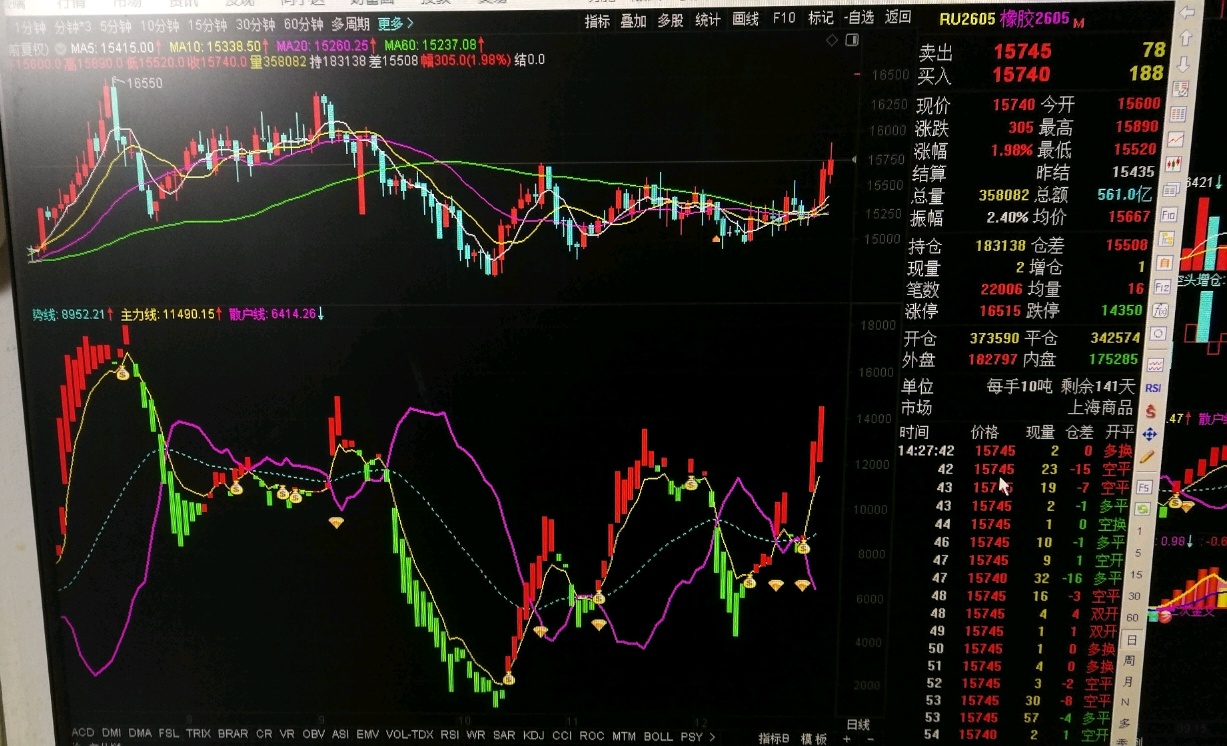Click the line-chart icon in right toolbar
Screen dimensions: 1227x746
tap(1175, 139)
